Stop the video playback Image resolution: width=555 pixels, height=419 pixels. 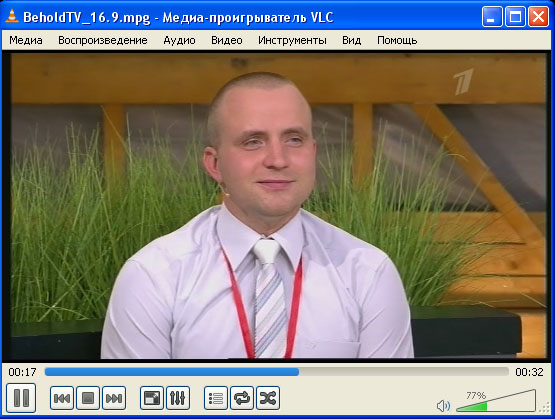click(x=88, y=398)
